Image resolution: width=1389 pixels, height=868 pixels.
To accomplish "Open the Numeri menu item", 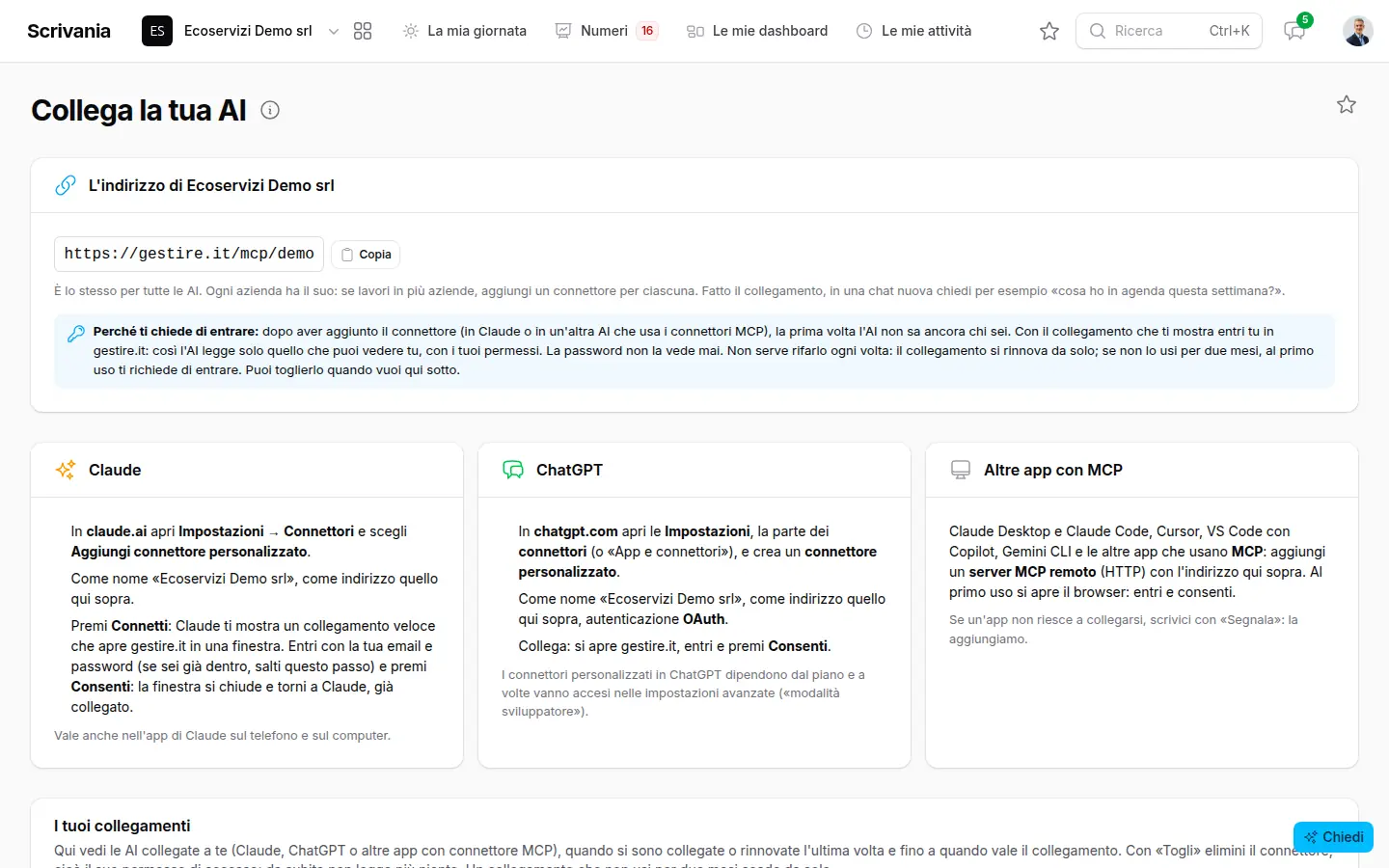I will click(605, 31).
